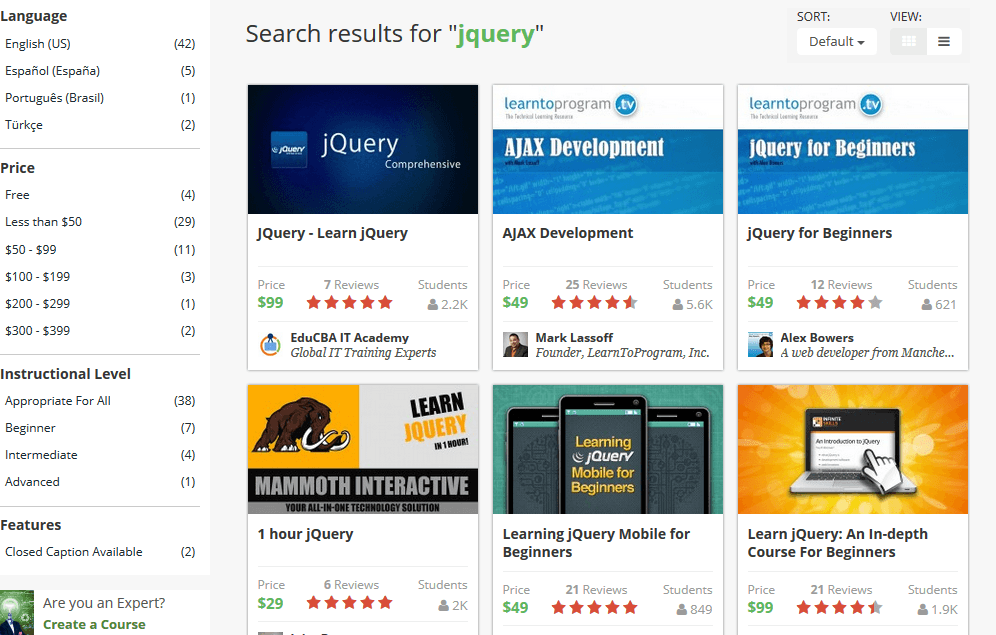Click 12 Reviews text

coord(841,285)
